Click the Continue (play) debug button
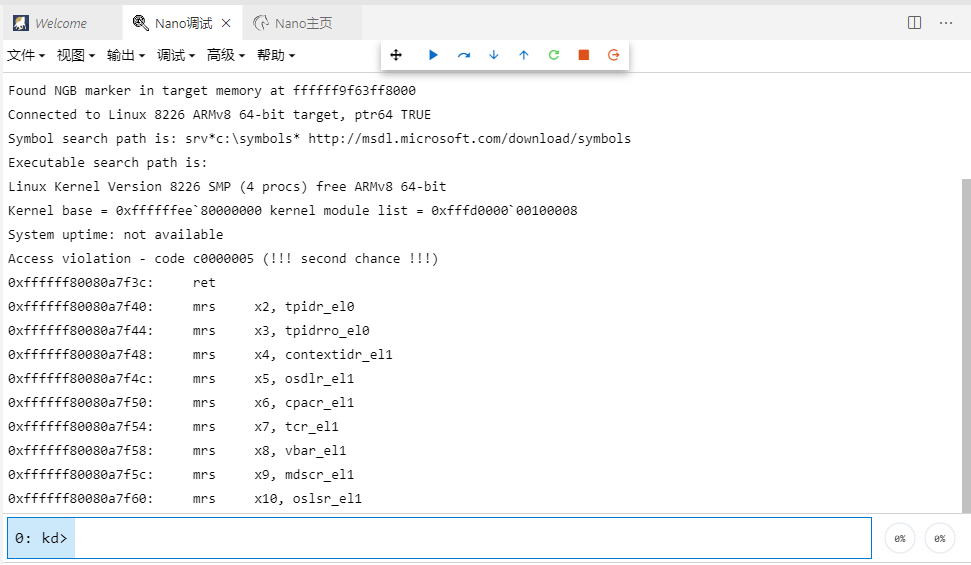Screen dimensions: 971x565 [433, 55]
